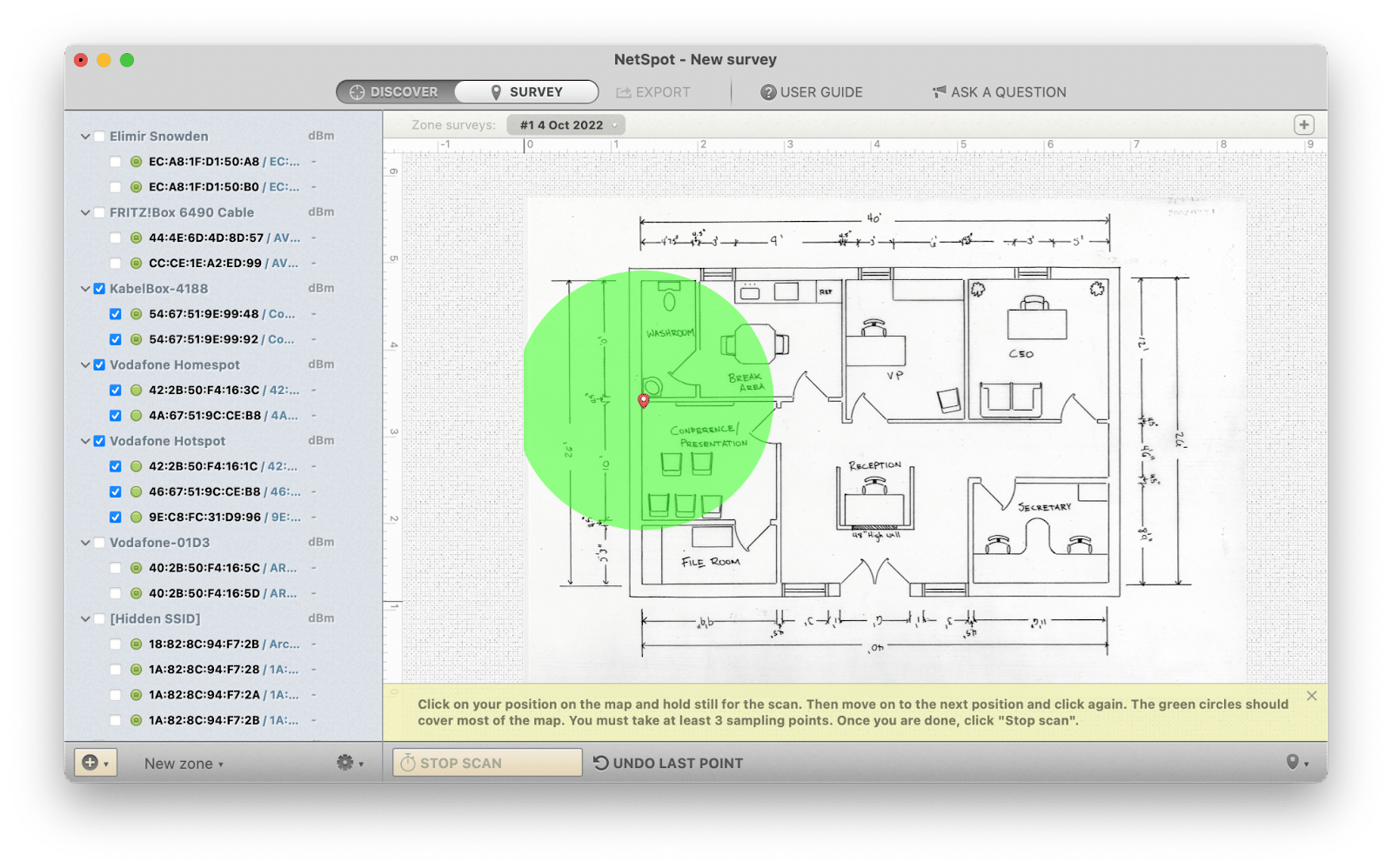1392x868 pixels.
Task: Select the Survey tab
Action: click(x=526, y=92)
